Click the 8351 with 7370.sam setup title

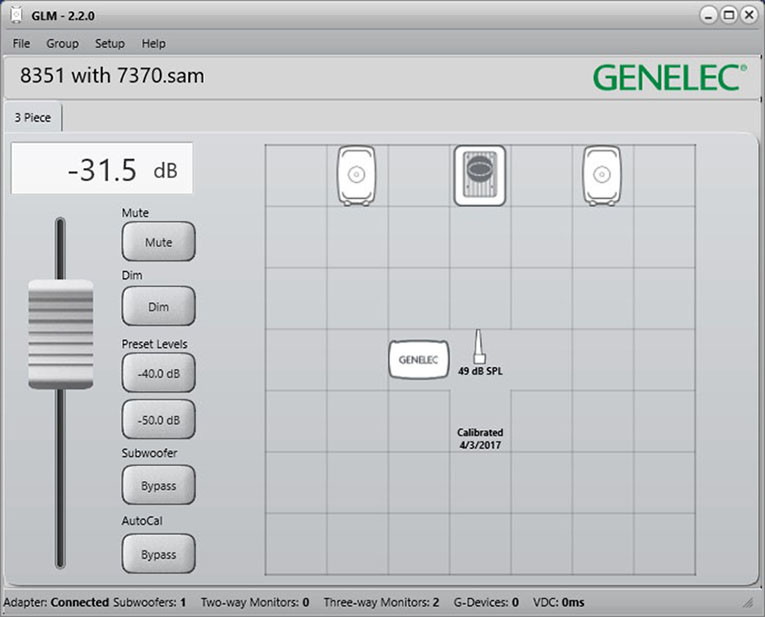point(112,76)
